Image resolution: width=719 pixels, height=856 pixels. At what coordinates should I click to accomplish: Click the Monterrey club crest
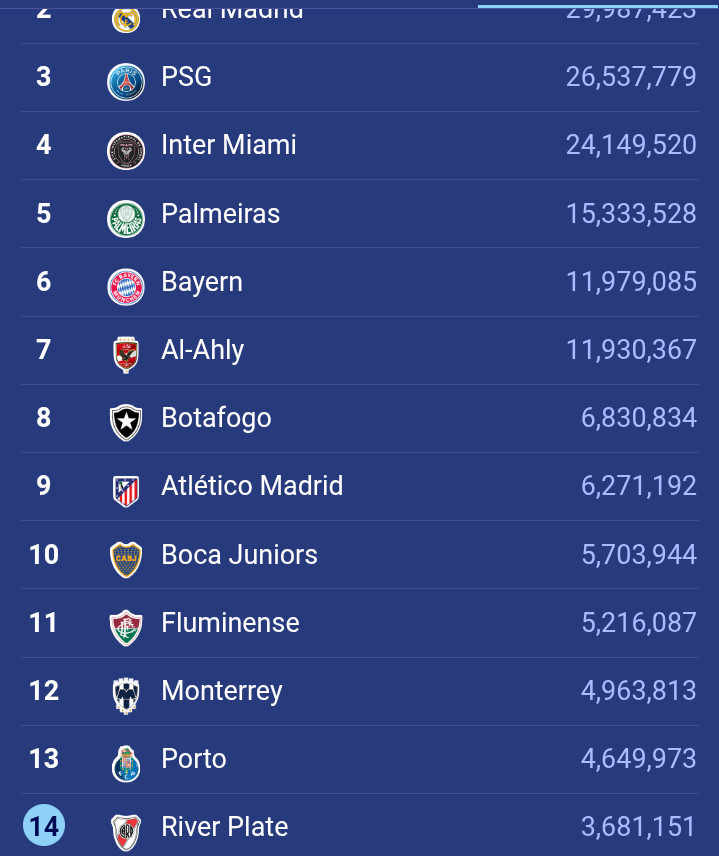[126, 696]
